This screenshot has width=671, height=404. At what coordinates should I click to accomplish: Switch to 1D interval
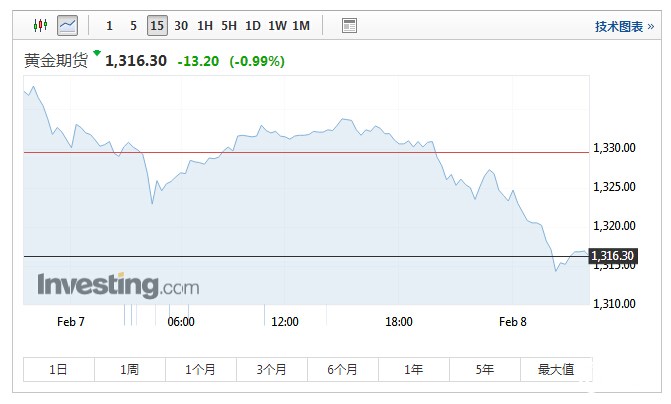pyautogui.click(x=253, y=25)
